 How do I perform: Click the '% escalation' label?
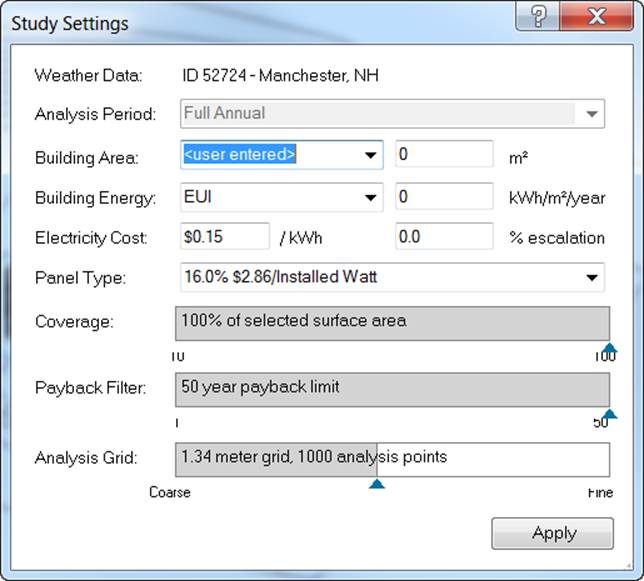click(x=557, y=238)
